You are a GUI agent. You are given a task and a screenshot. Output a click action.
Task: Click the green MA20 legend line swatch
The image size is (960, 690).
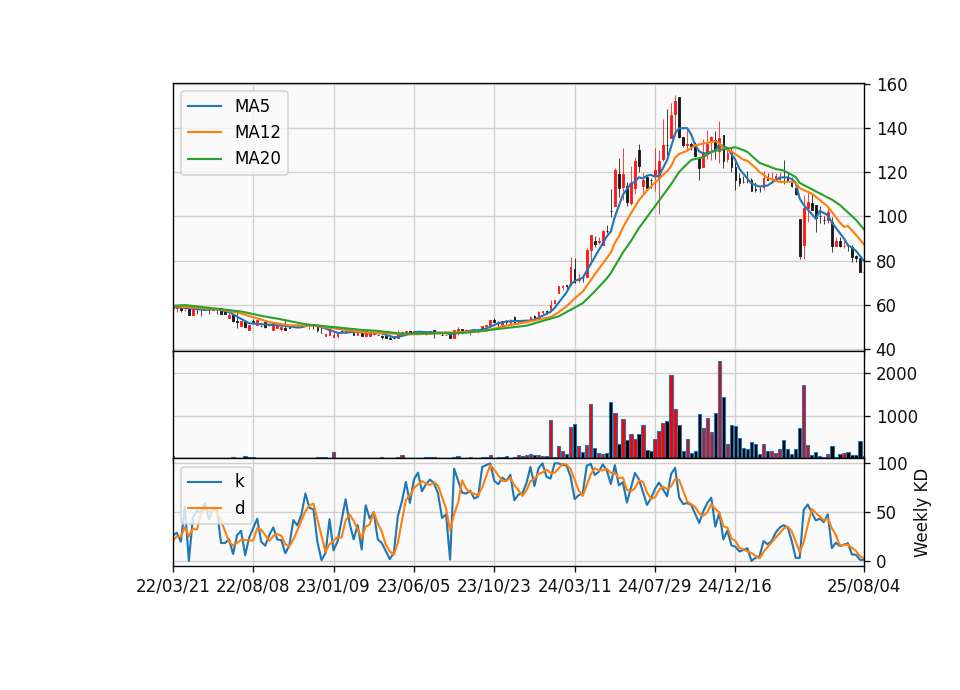(204, 158)
